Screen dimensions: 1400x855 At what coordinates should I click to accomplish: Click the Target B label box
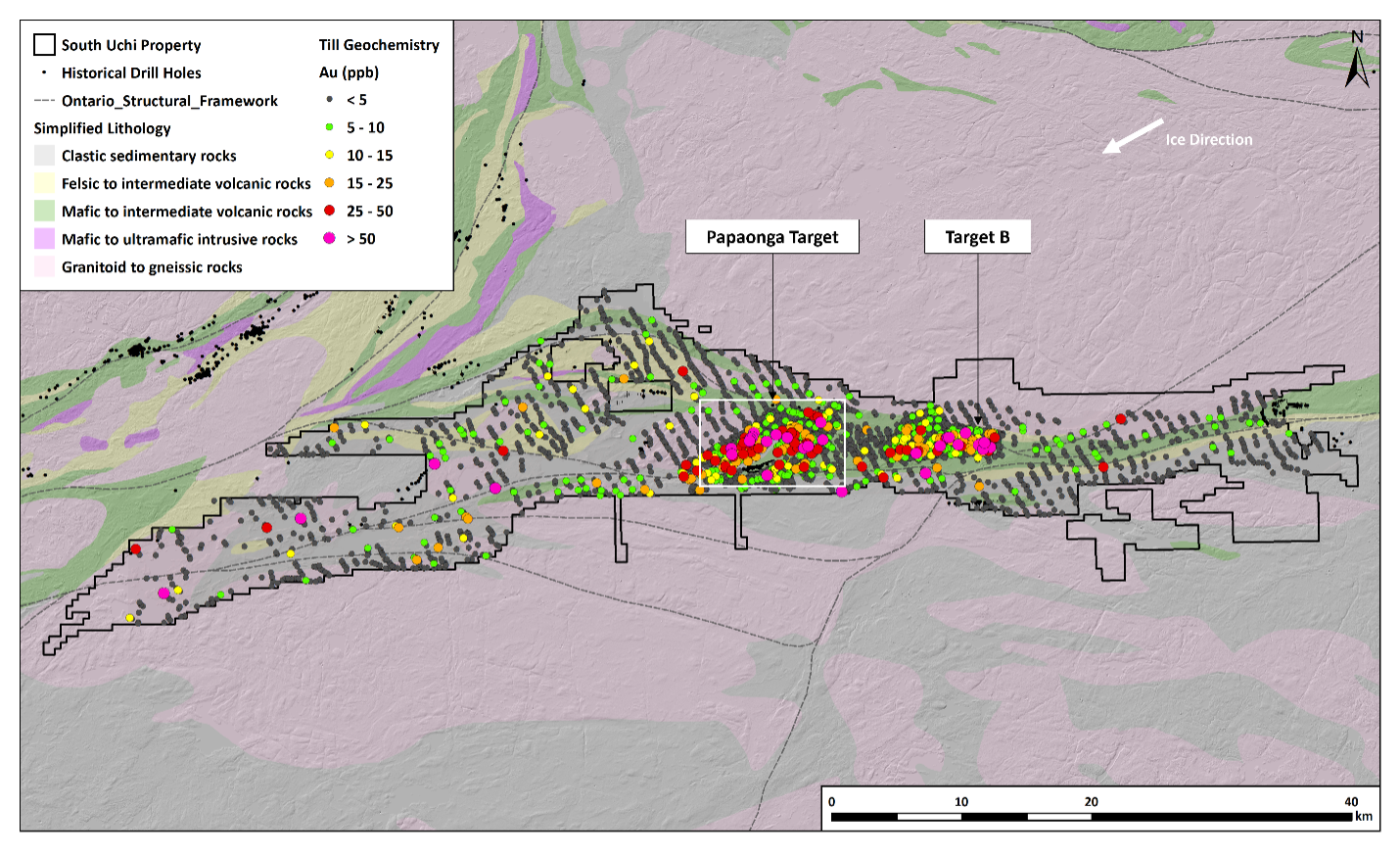point(977,237)
